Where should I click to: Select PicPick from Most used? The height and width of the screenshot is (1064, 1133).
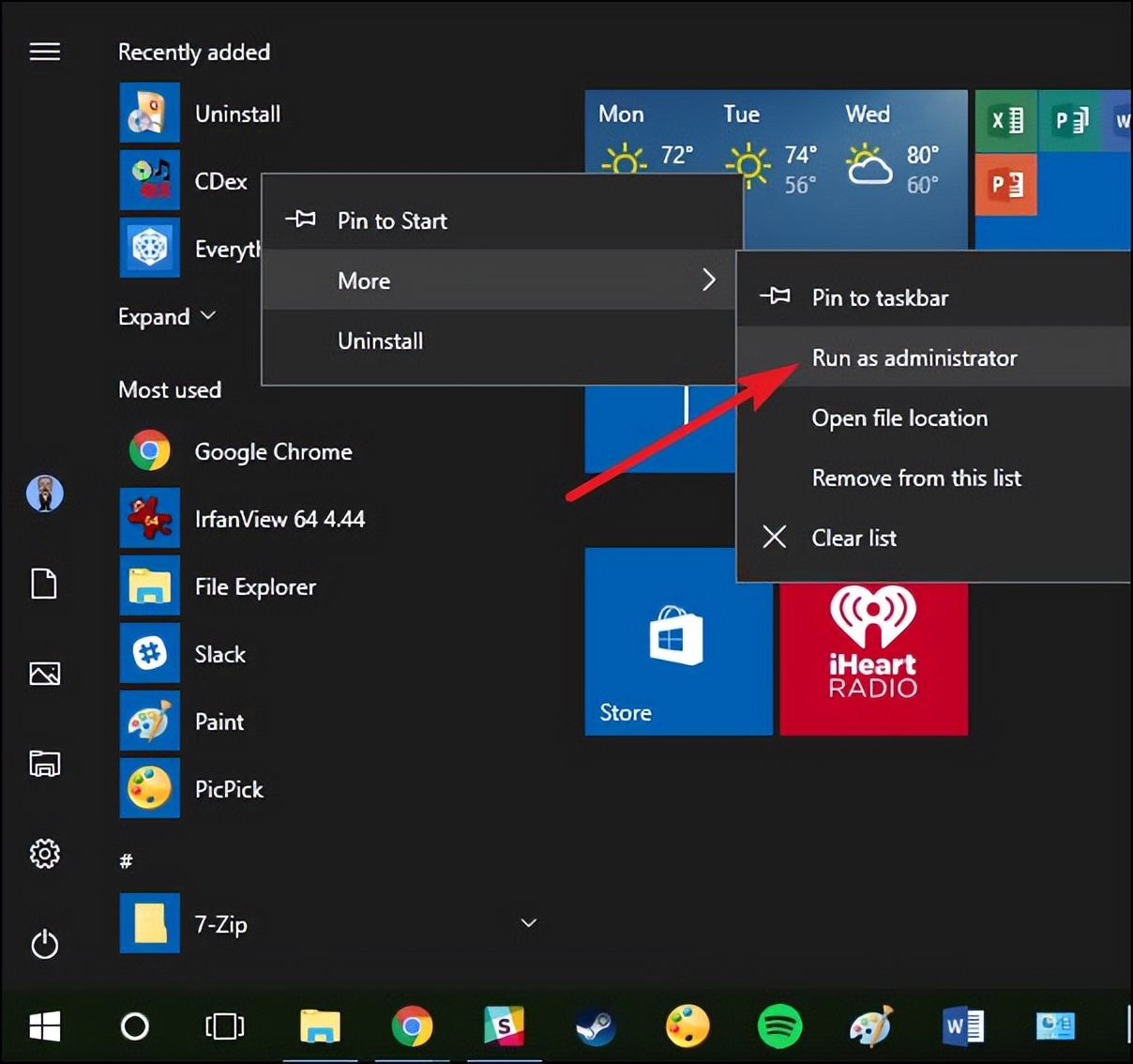(228, 789)
